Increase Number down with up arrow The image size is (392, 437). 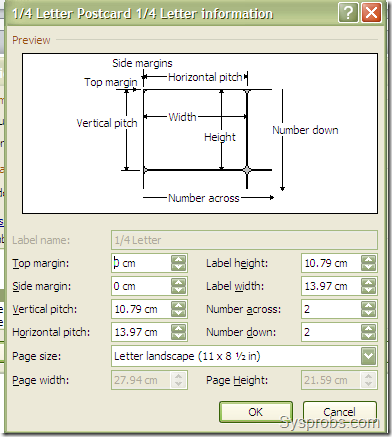pos(368,328)
